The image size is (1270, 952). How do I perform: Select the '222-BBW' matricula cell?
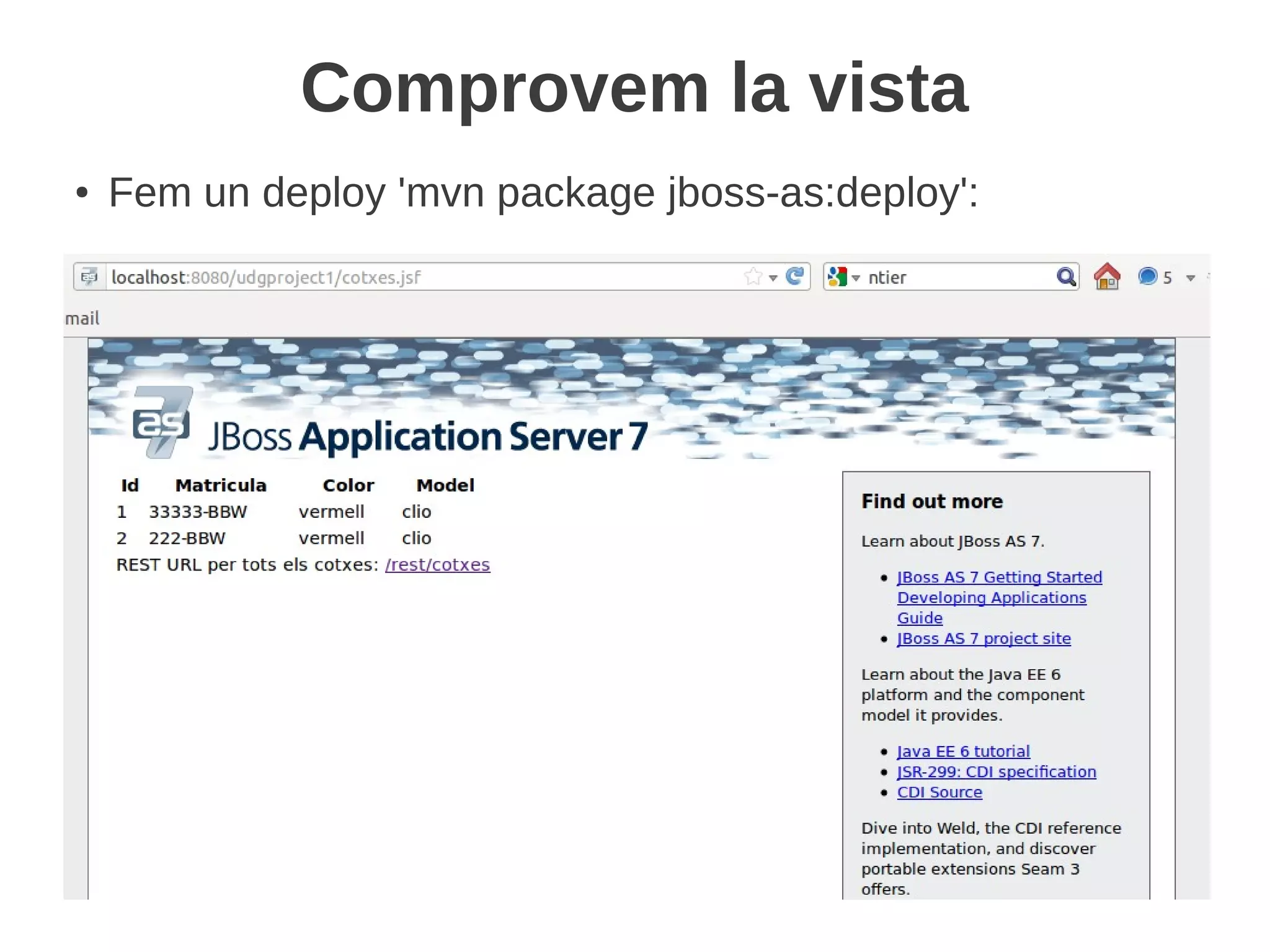tap(187, 538)
